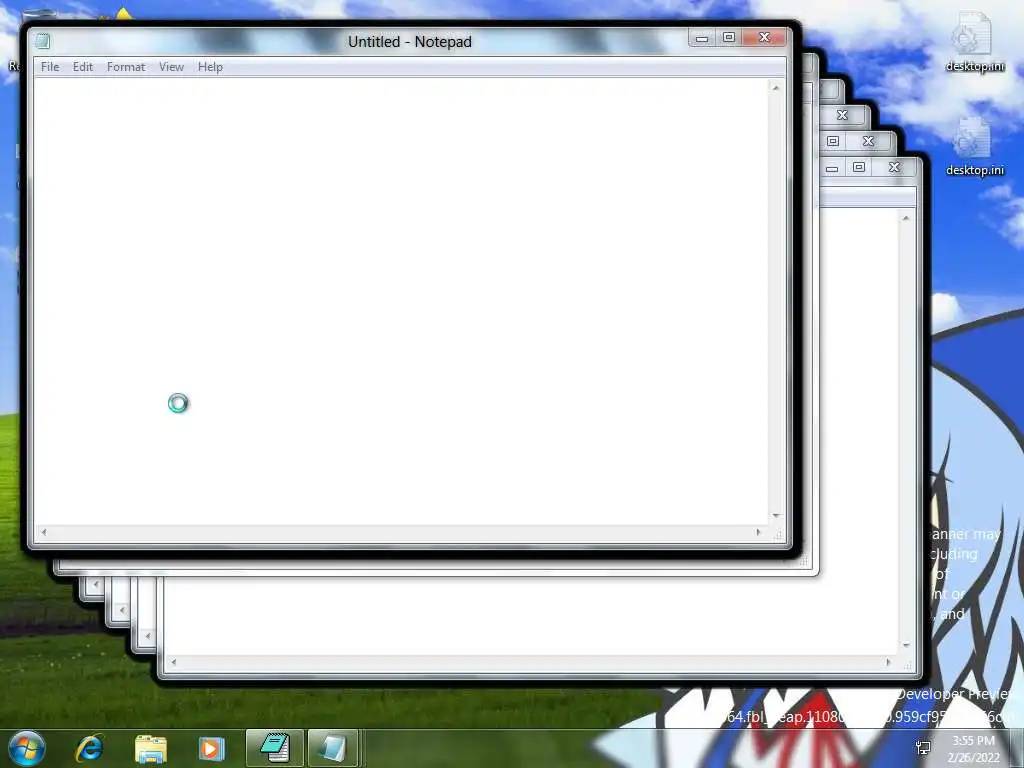Open the Format menu in Notepad
Image resolution: width=1024 pixels, height=768 pixels.
click(x=126, y=67)
